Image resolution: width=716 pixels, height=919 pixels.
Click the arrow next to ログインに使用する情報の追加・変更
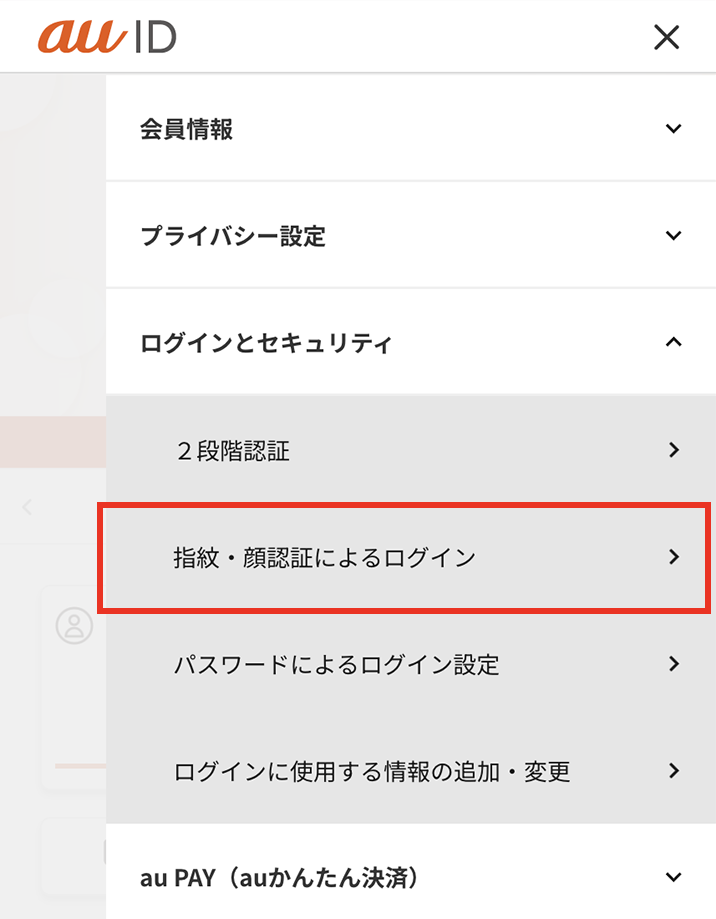click(x=675, y=771)
